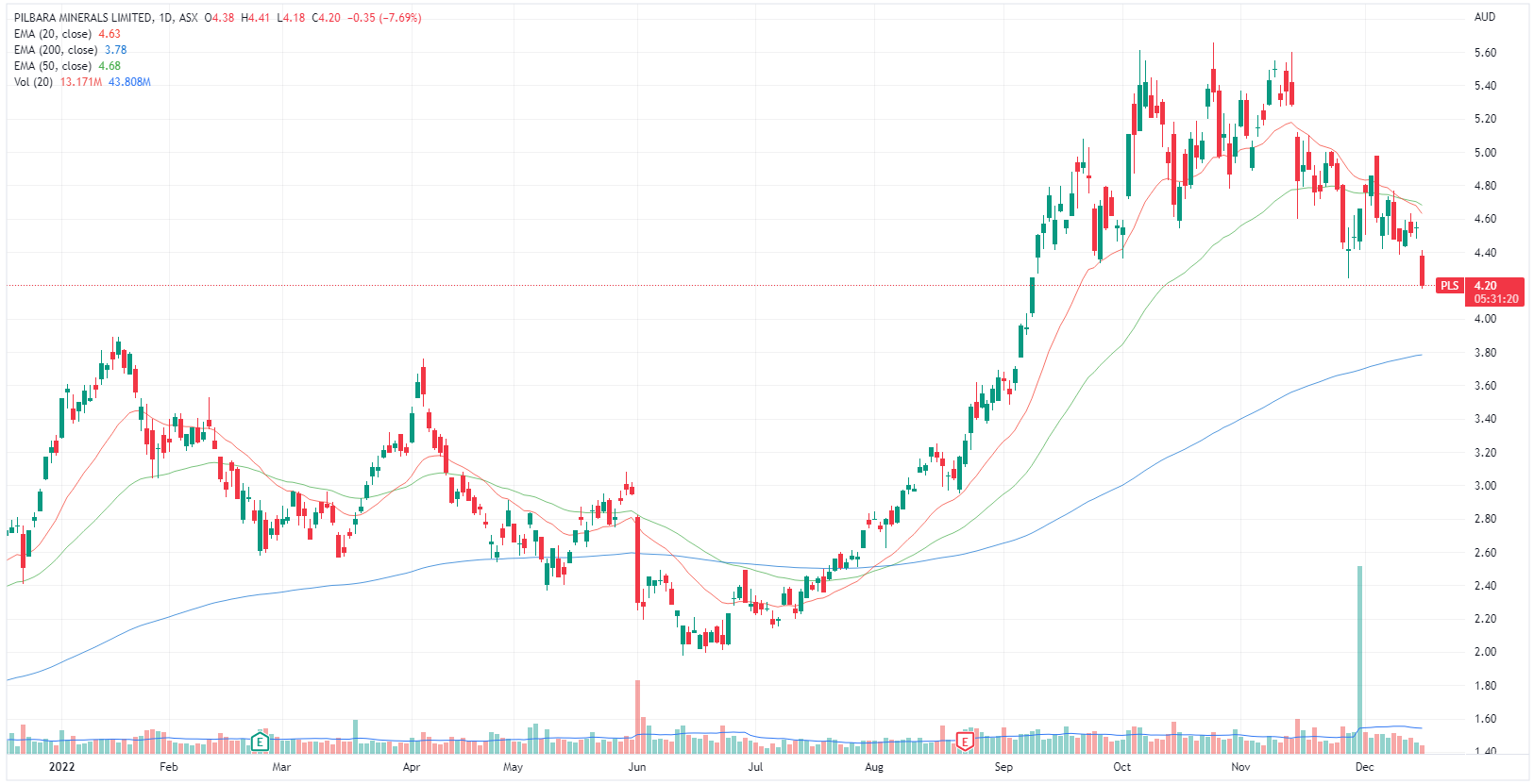Click the 5.60 price axis label

pos(1485,53)
